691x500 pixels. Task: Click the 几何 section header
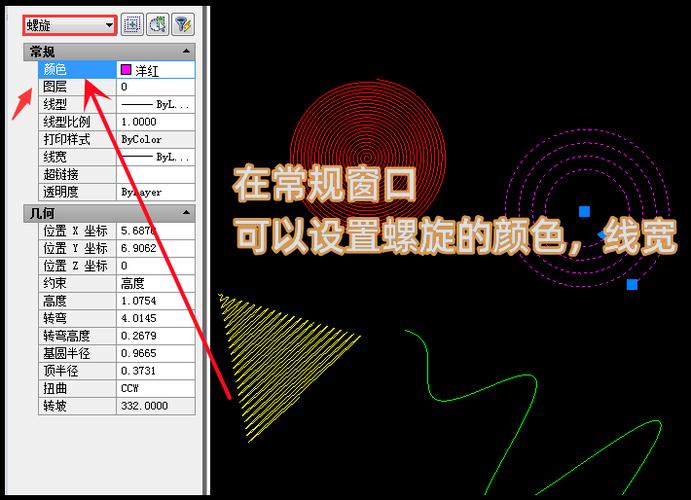[109, 213]
